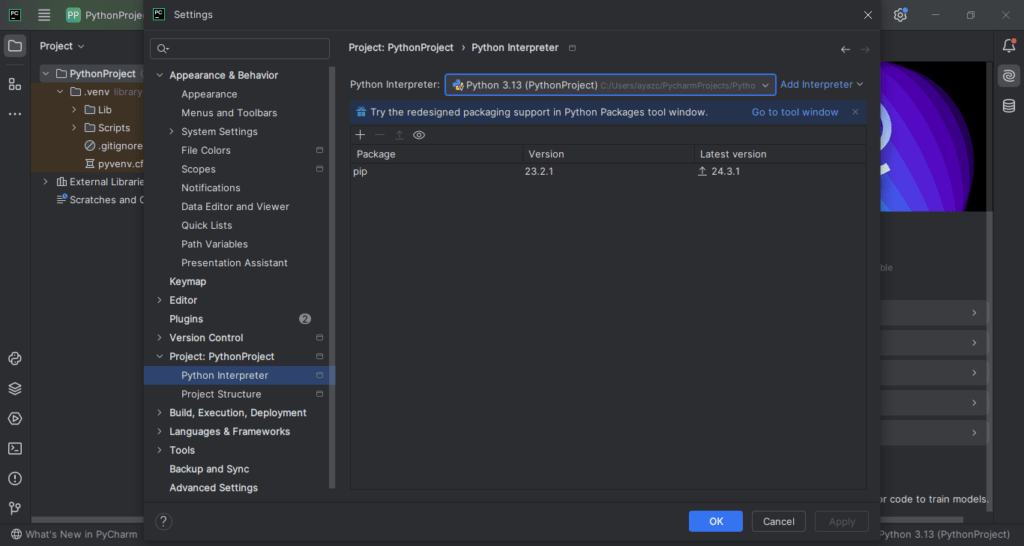Click OK button

(716, 521)
